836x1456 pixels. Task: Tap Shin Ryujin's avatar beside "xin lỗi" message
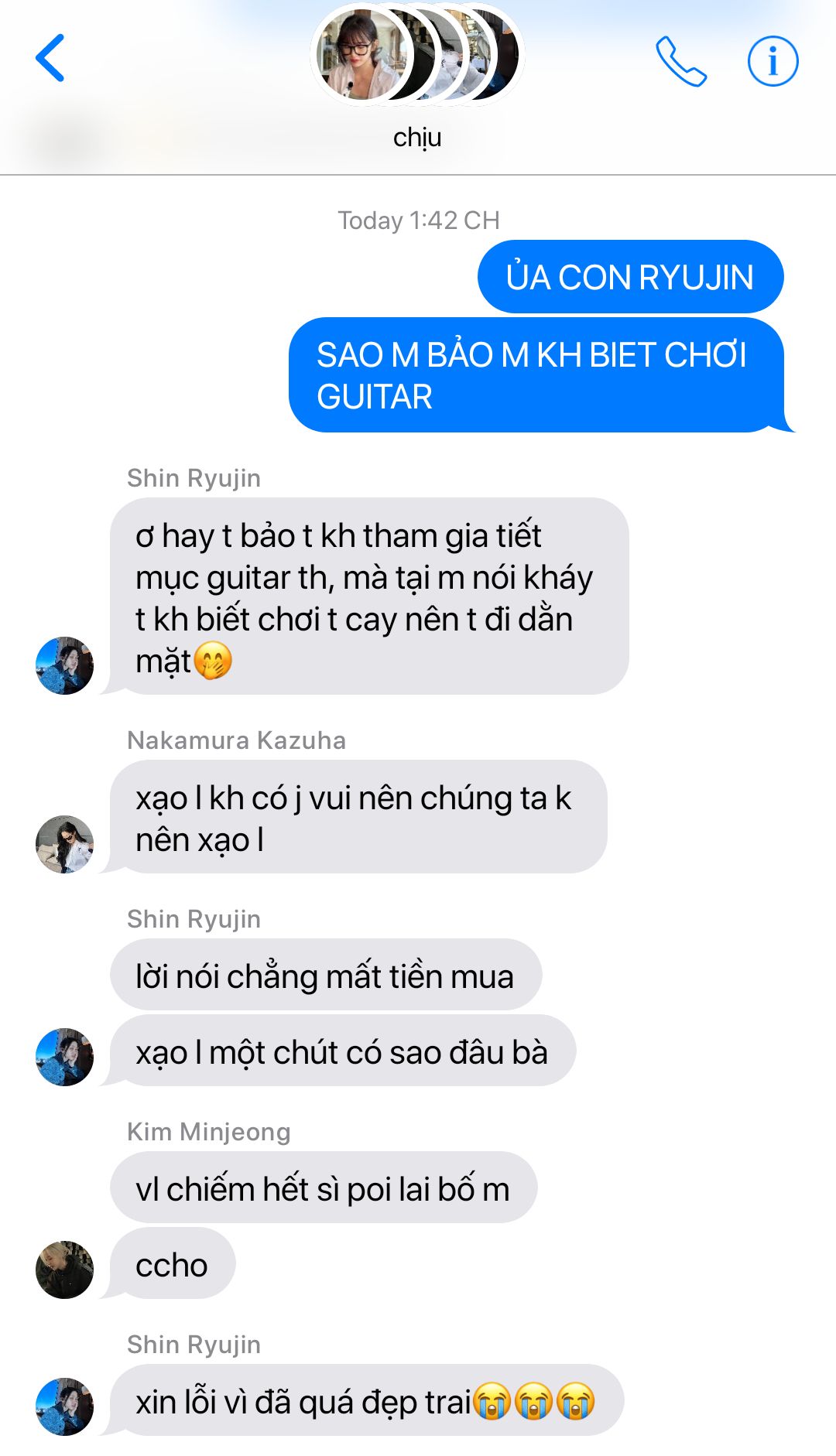pyautogui.click(x=65, y=1406)
